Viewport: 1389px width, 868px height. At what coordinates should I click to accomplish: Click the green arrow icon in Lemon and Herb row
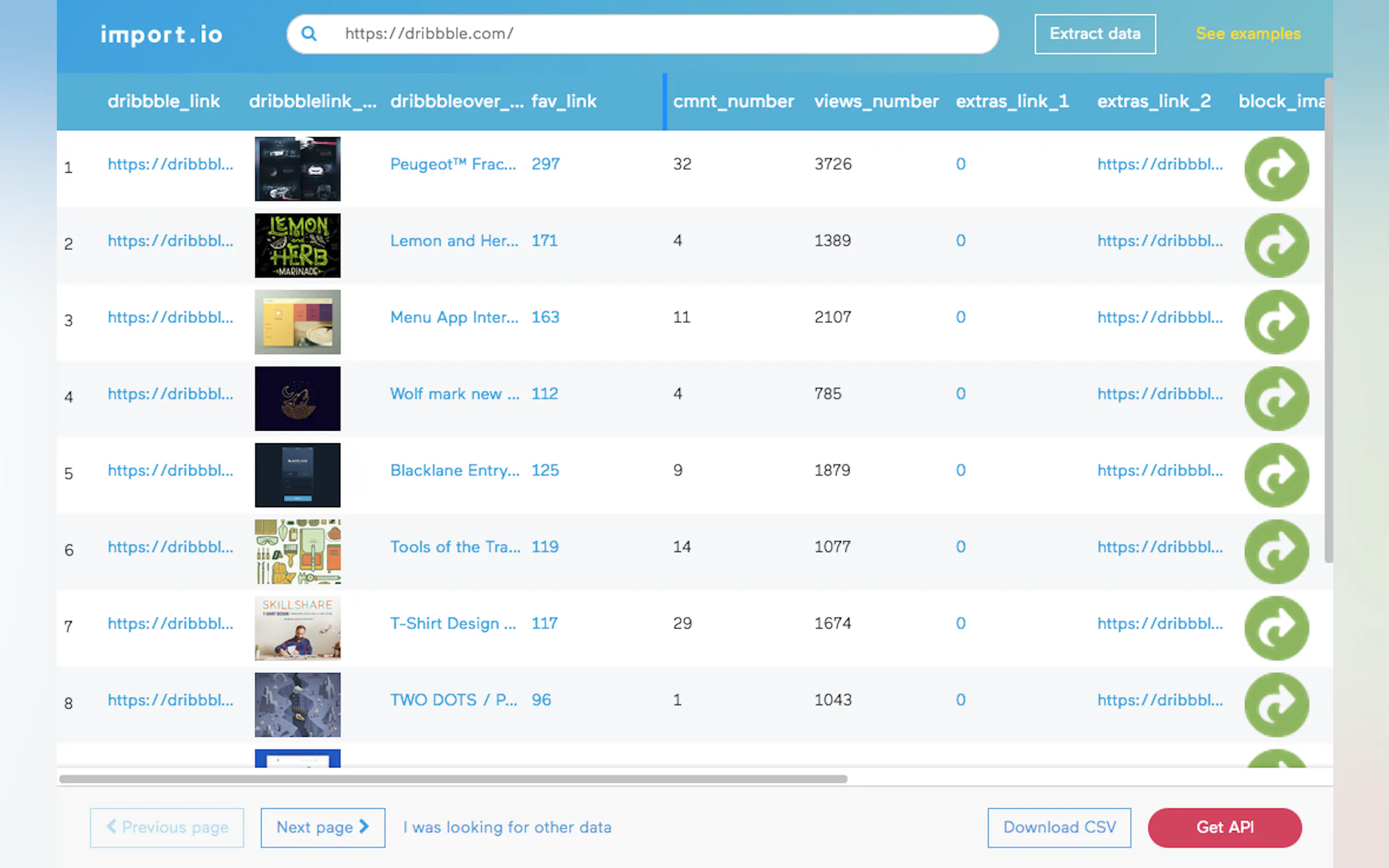coord(1276,245)
